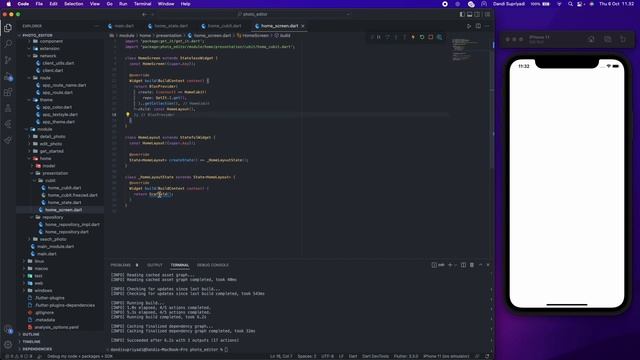Open the Search view in activity bar

pos(8,44)
